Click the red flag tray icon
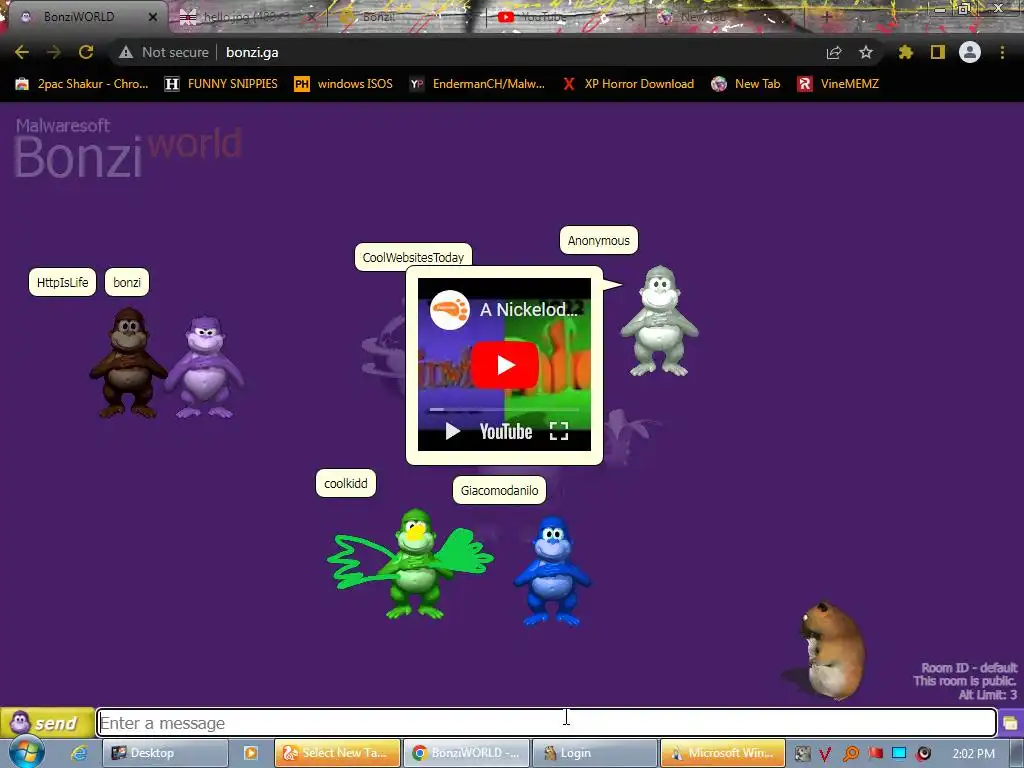The height and width of the screenshot is (768, 1024). [875, 753]
